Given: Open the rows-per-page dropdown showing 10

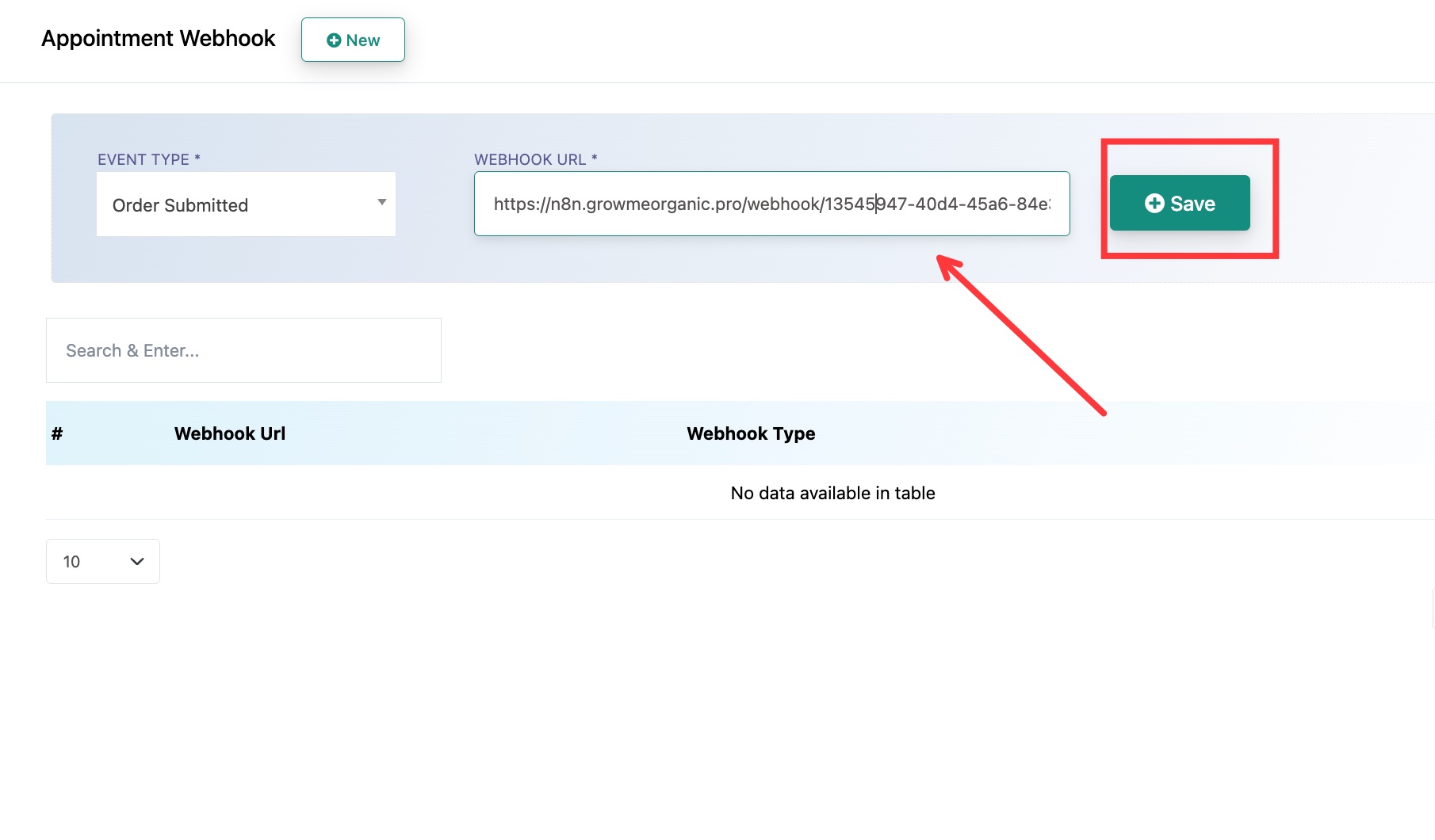Looking at the screenshot, I should click(x=103, y=562).
